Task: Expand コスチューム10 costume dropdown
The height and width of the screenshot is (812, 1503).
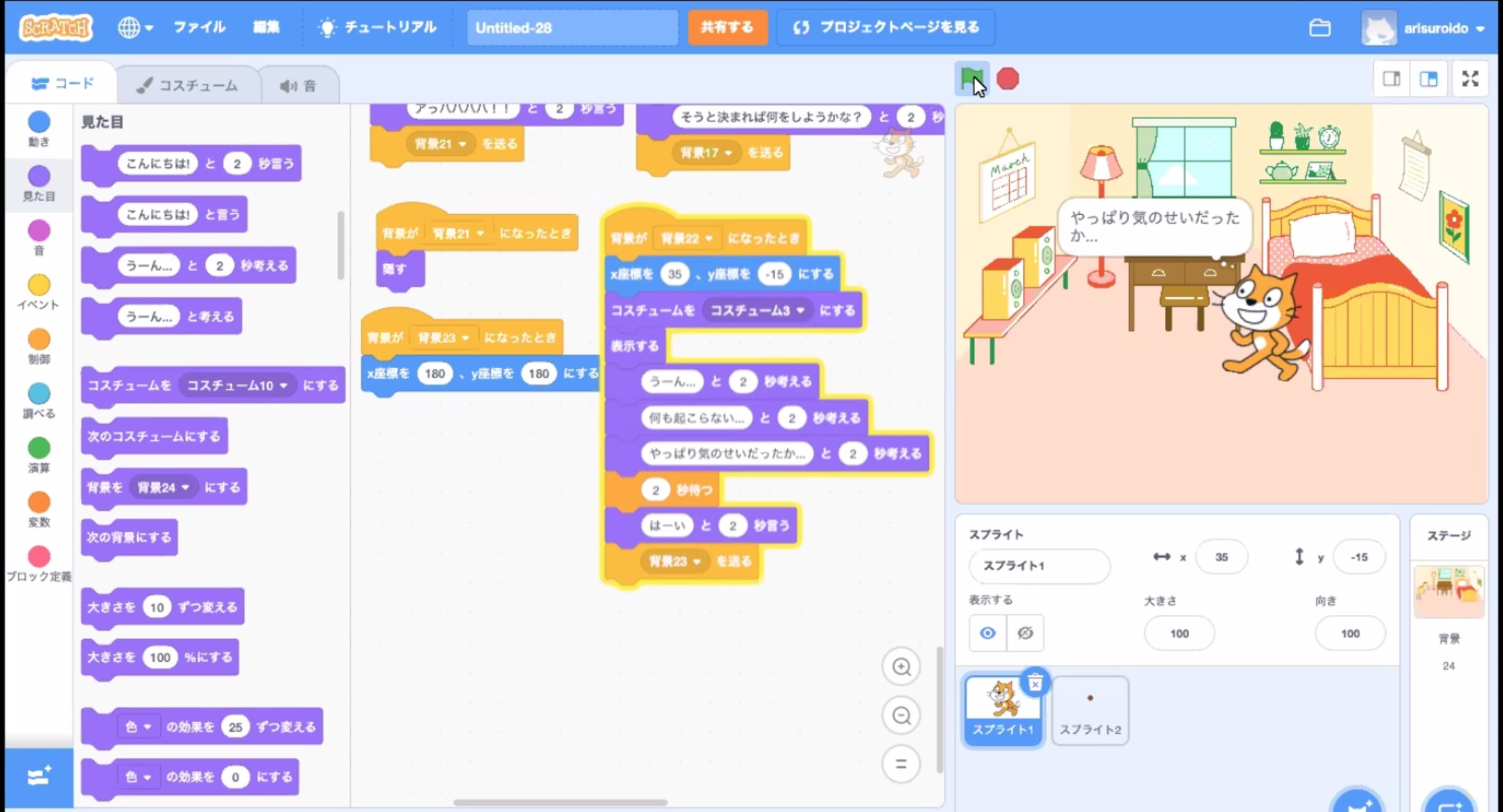Action: point(283,386)
